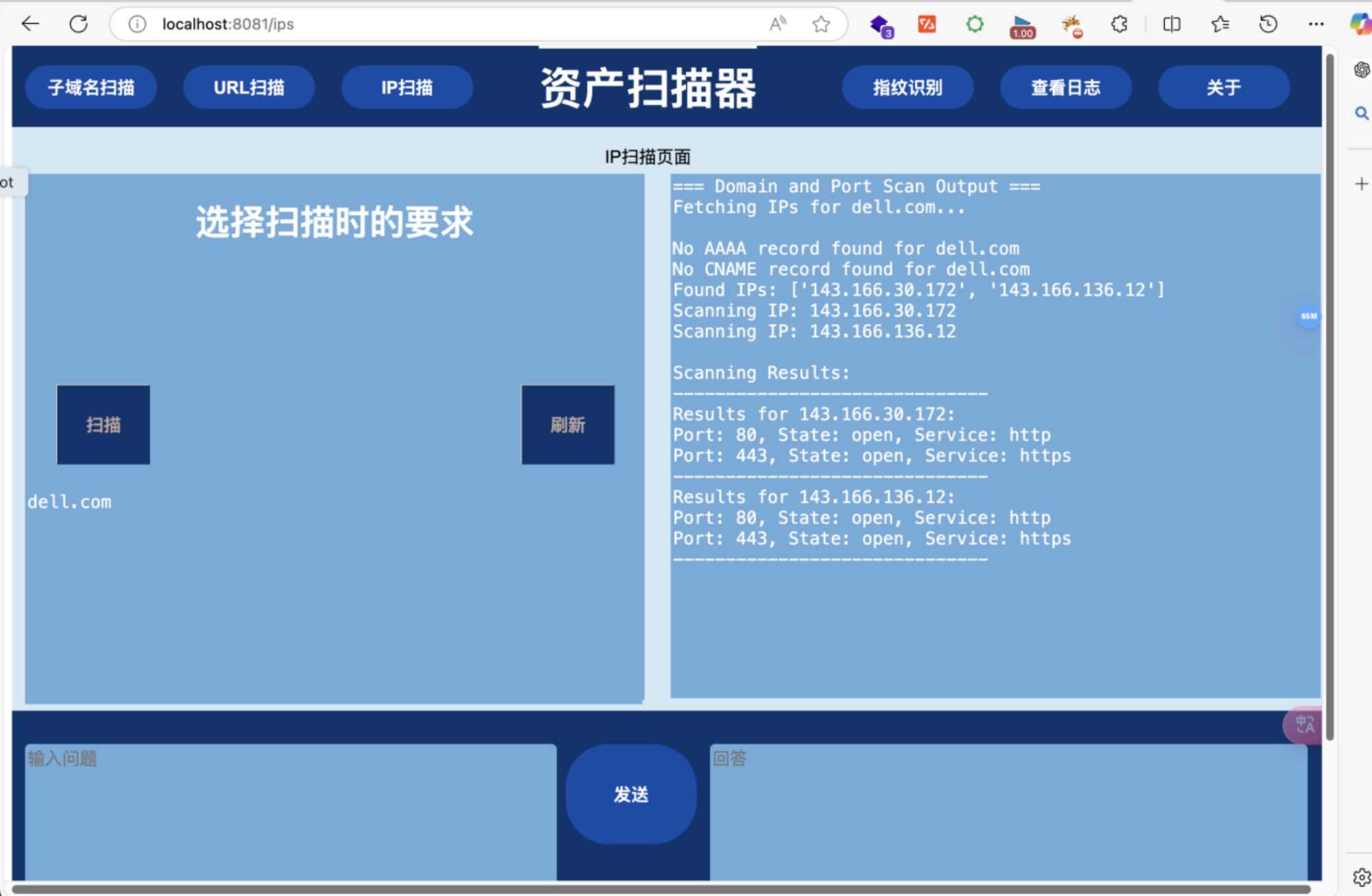Open the 子域名扫描 page
This screenshot has height=896, width=1372.
[x=91, y=87]
